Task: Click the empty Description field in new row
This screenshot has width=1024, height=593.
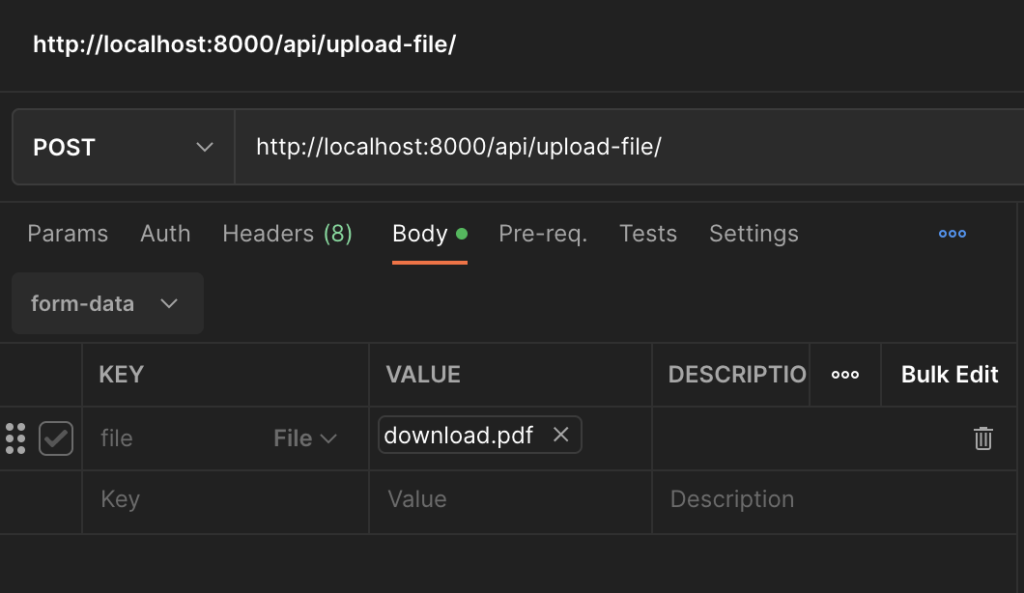Action: [x=833, y=500]
